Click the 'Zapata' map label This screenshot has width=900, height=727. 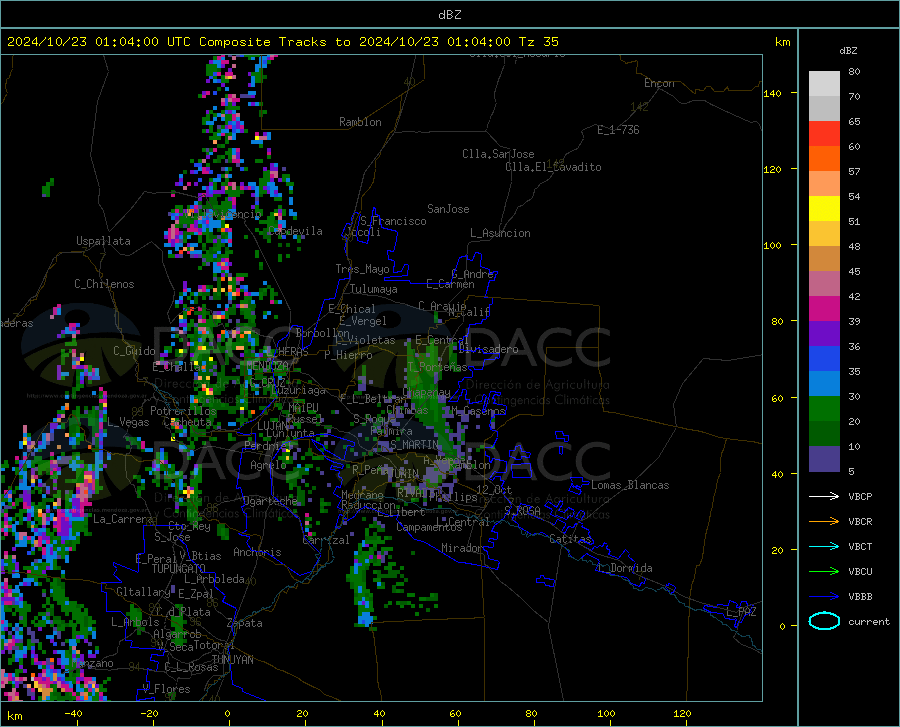tap(245, 623)
